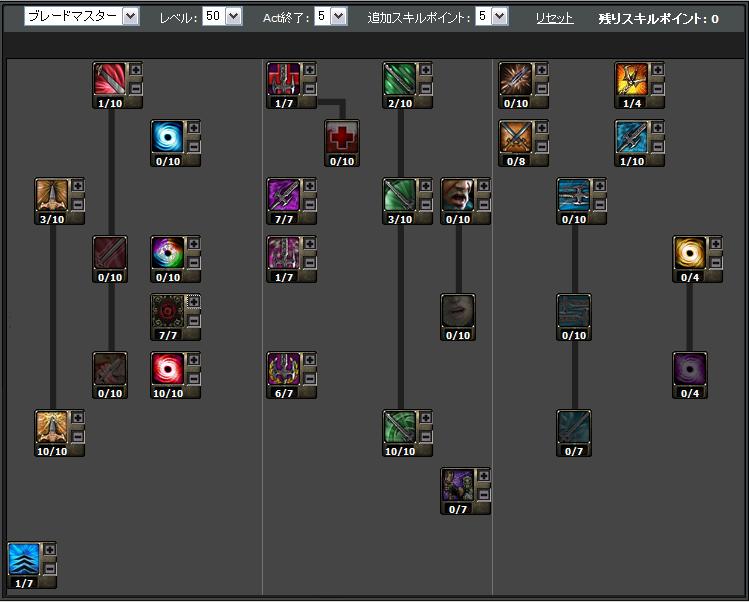Screen dimensions: 749x602
Task: Select the dark red emblem skill icon at 7/7
Action: pos(168,311)
